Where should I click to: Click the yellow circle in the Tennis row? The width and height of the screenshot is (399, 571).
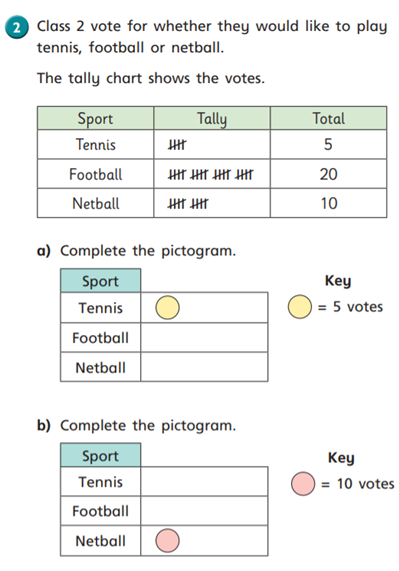[167, 308]
